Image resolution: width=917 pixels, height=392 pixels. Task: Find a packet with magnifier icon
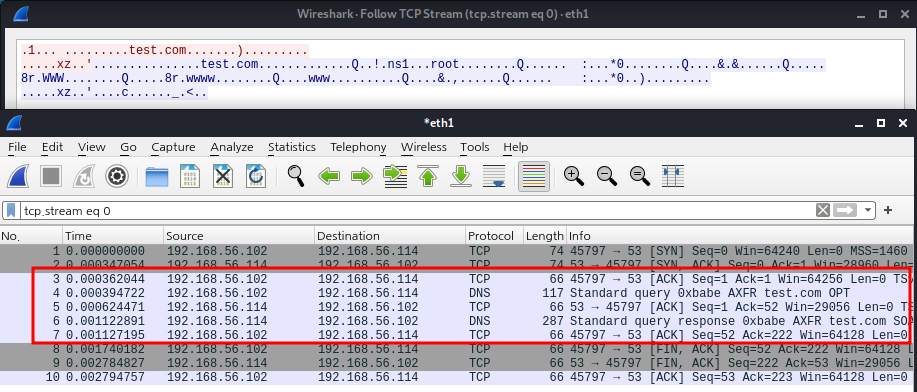[296, 176]
